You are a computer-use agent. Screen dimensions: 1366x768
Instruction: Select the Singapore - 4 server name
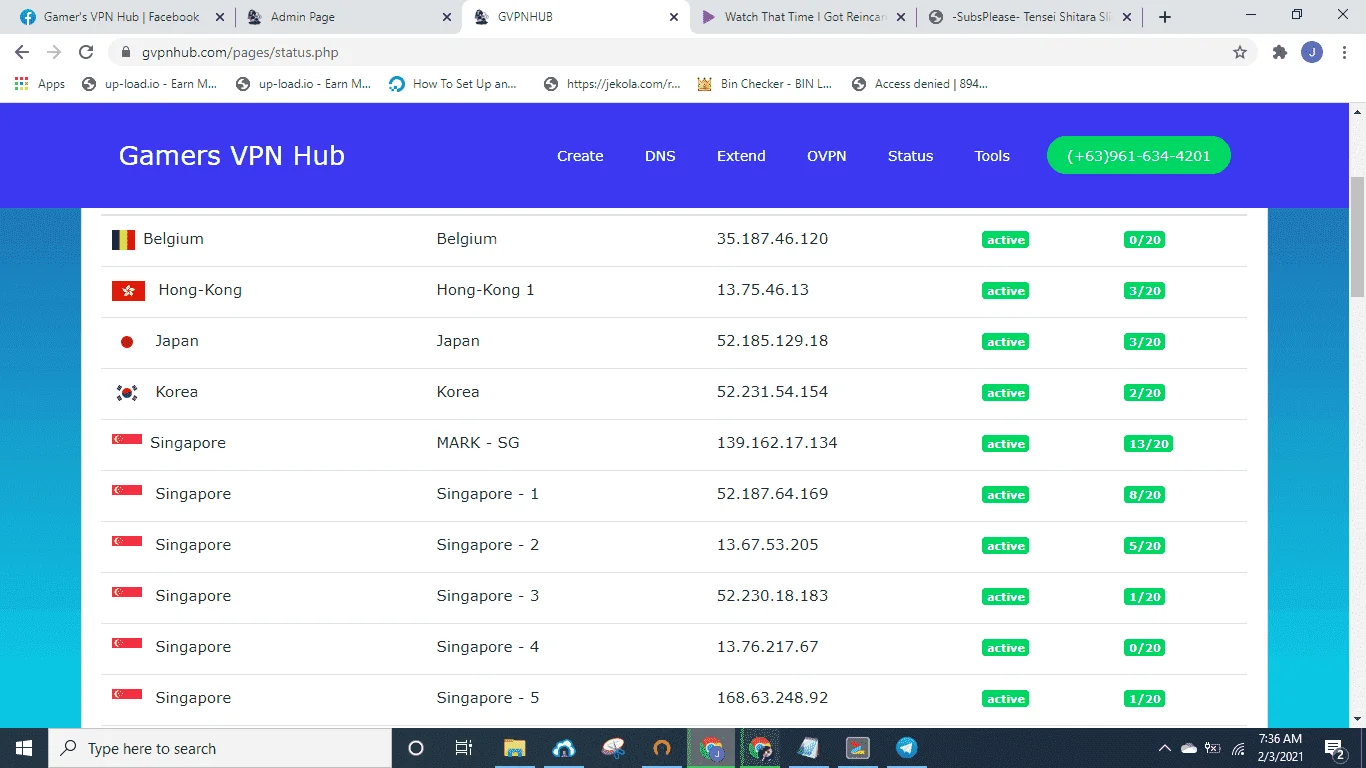point(488,647)
